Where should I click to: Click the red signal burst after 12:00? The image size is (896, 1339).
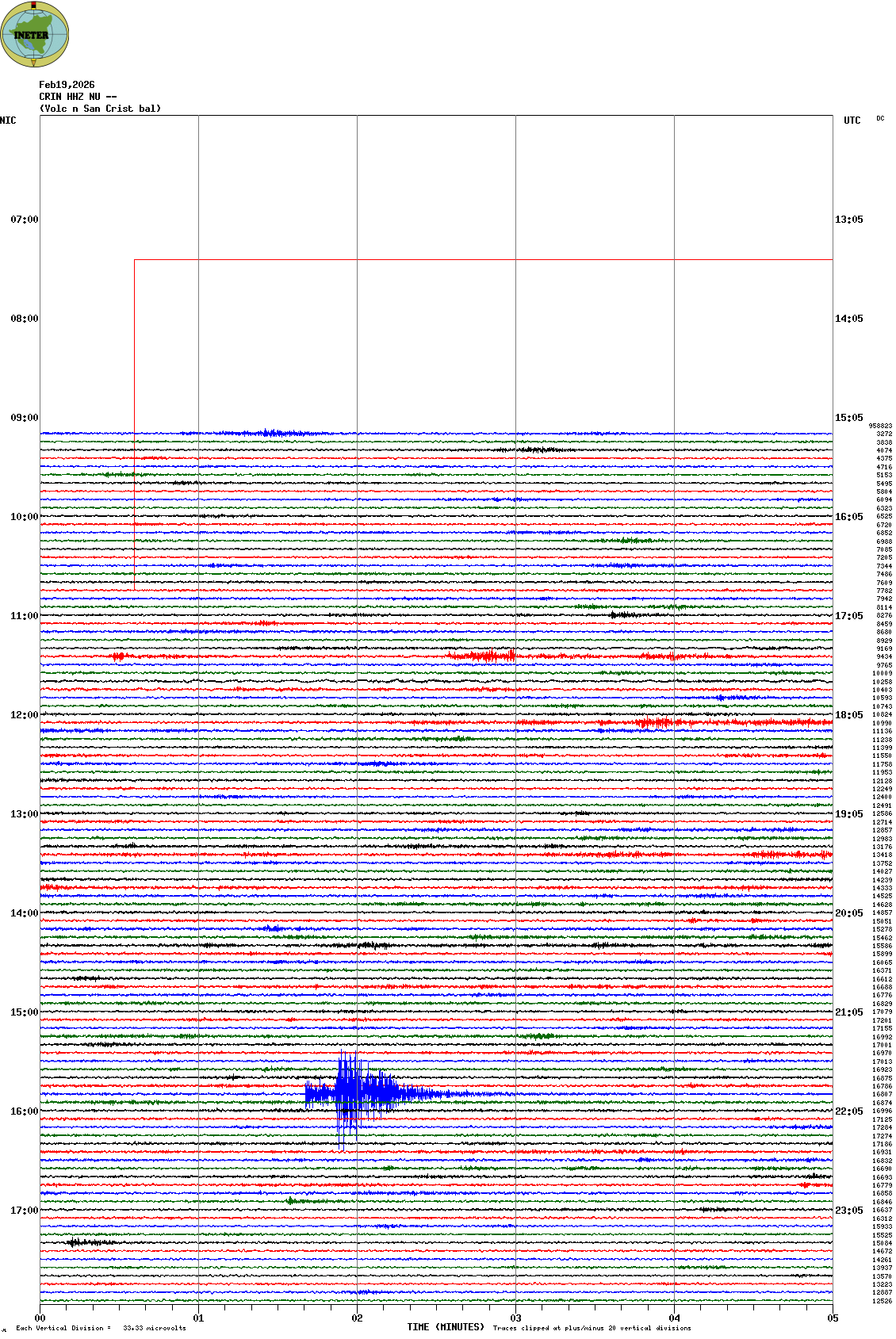tap(658, 722)
